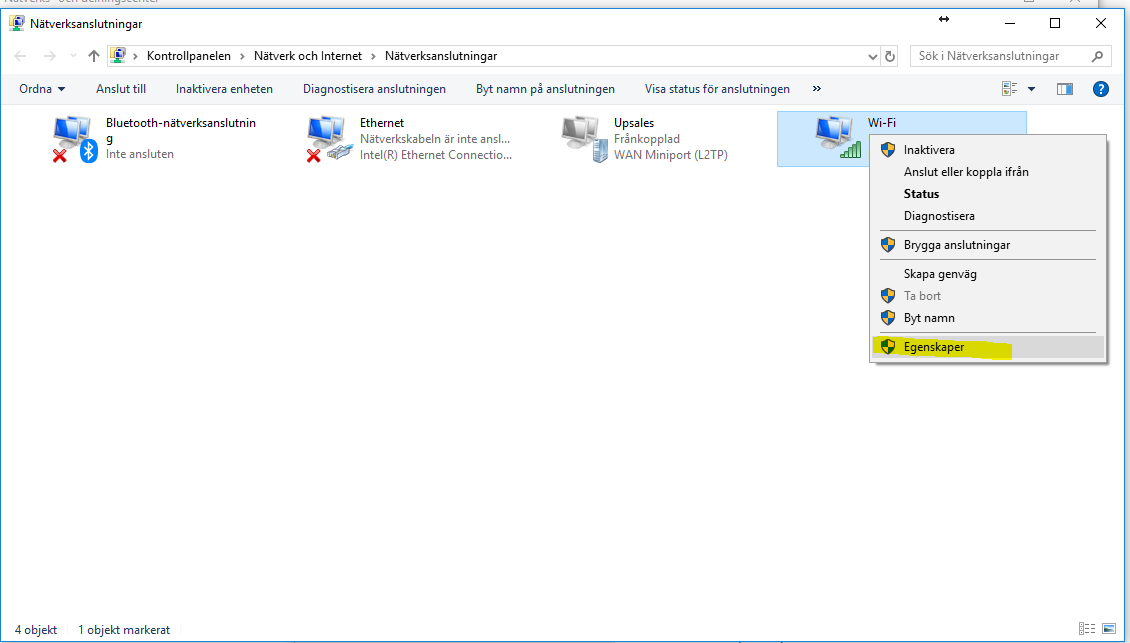Expand the address bar history dropdown
1130x643 pixels.
[873, 56]
